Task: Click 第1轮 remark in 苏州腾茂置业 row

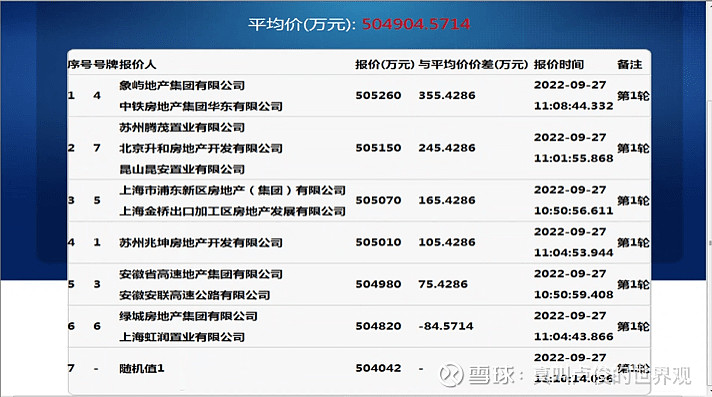Action: (633, 148)
